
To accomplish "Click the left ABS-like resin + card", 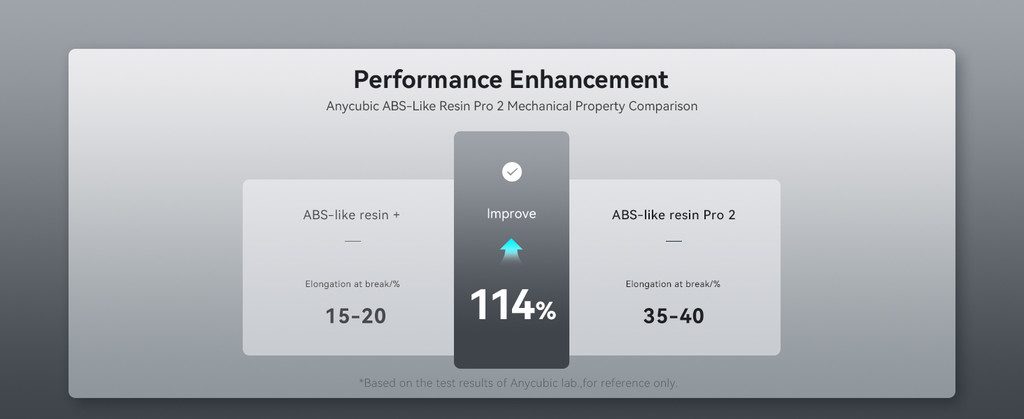I will pyautogui.click(x=349, y=268).
